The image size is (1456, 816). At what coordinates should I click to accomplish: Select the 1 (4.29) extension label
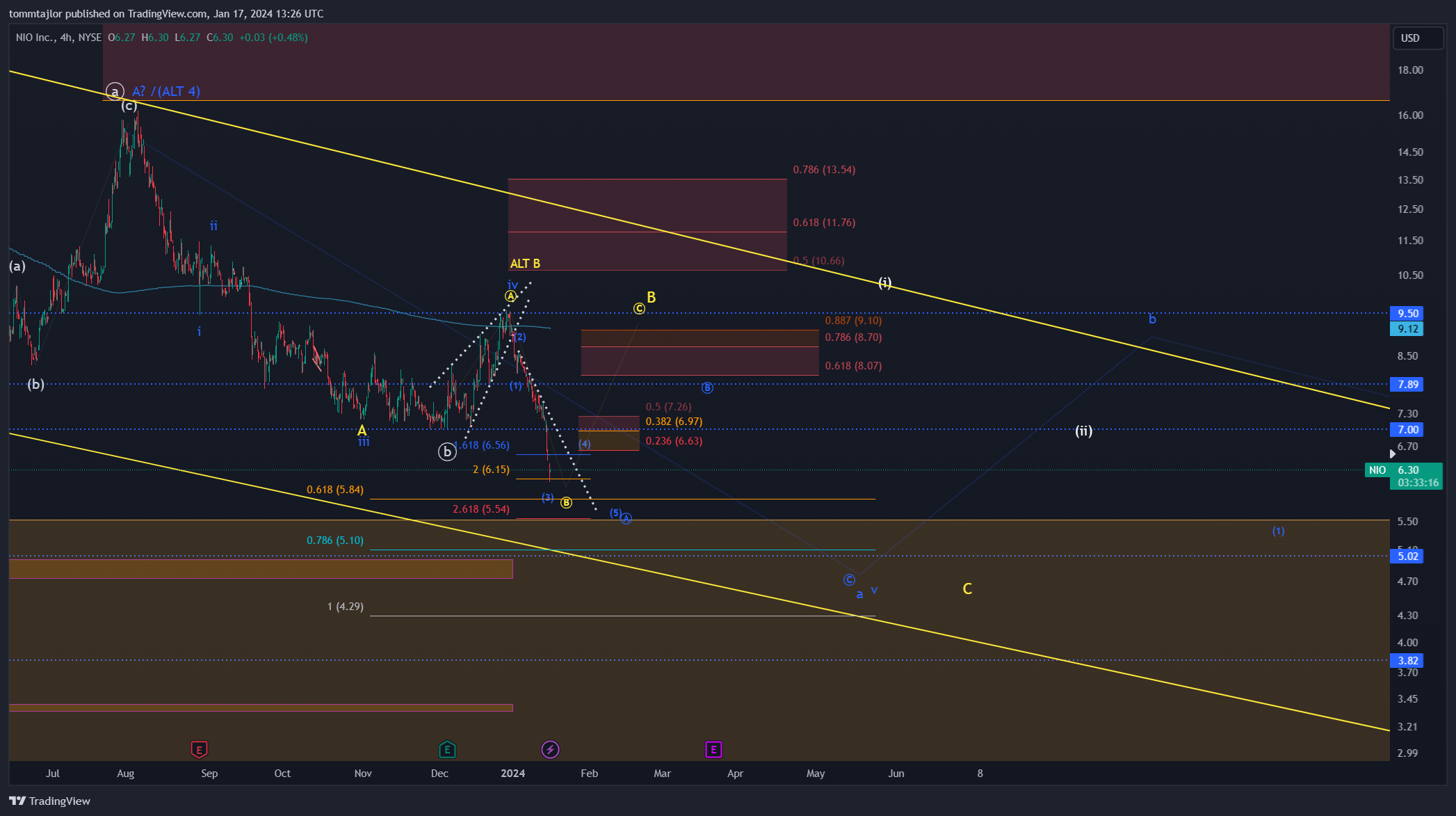point(346,607)
